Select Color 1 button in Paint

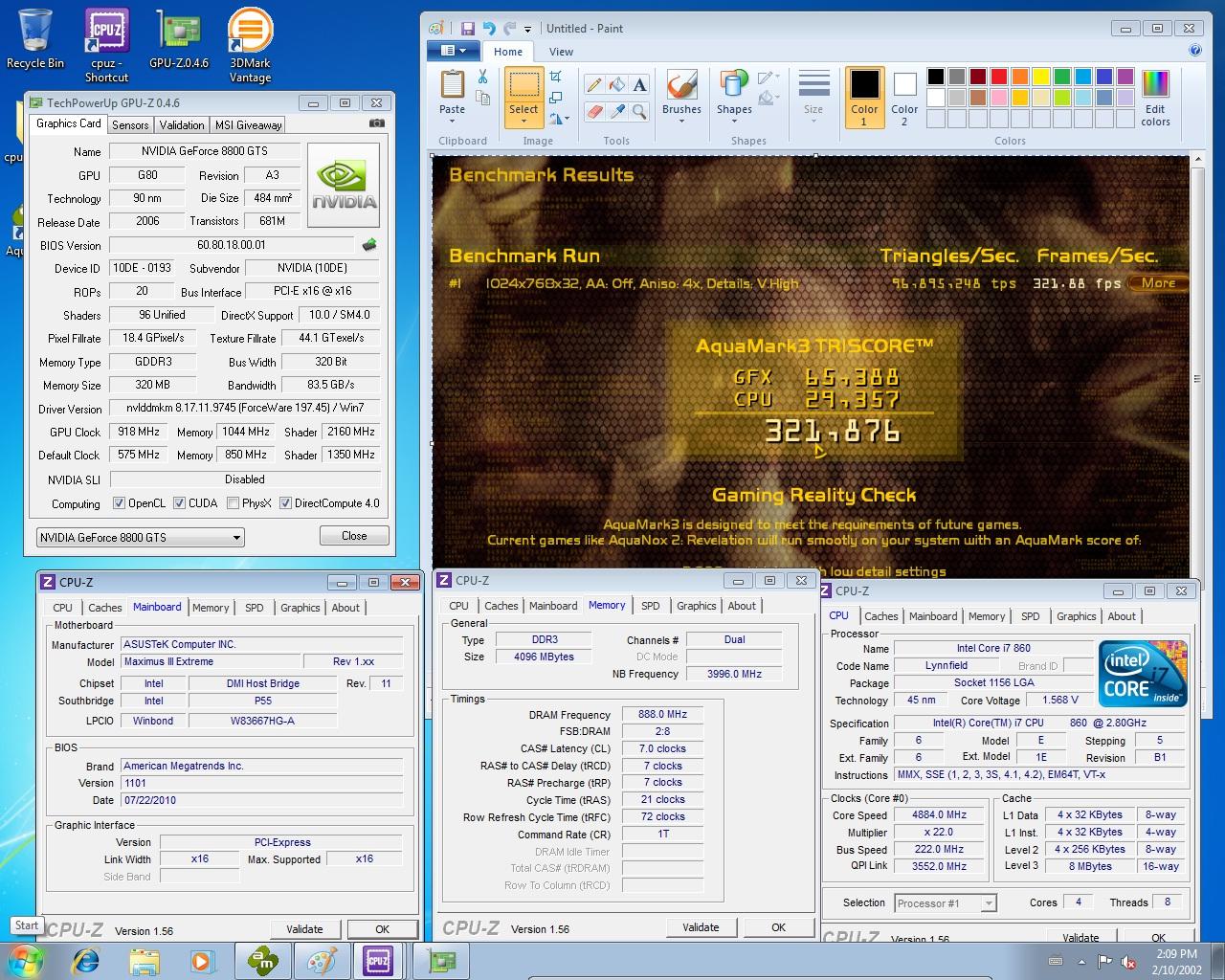click(864, 98)
